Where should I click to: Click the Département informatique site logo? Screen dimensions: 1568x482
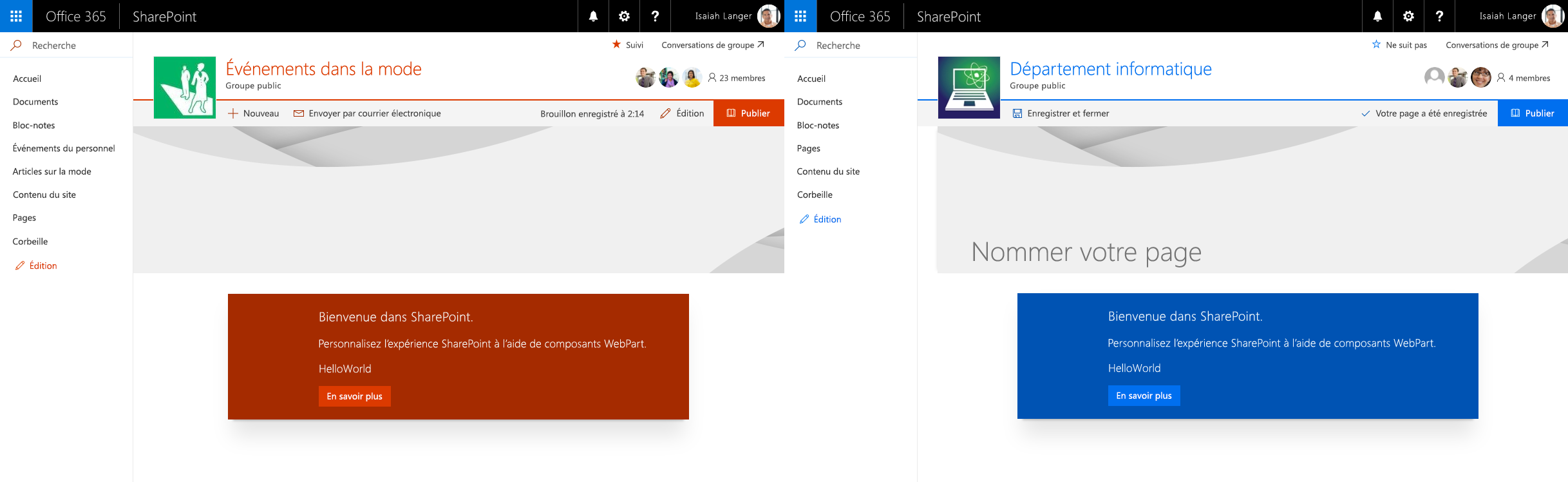pos(969,88)
